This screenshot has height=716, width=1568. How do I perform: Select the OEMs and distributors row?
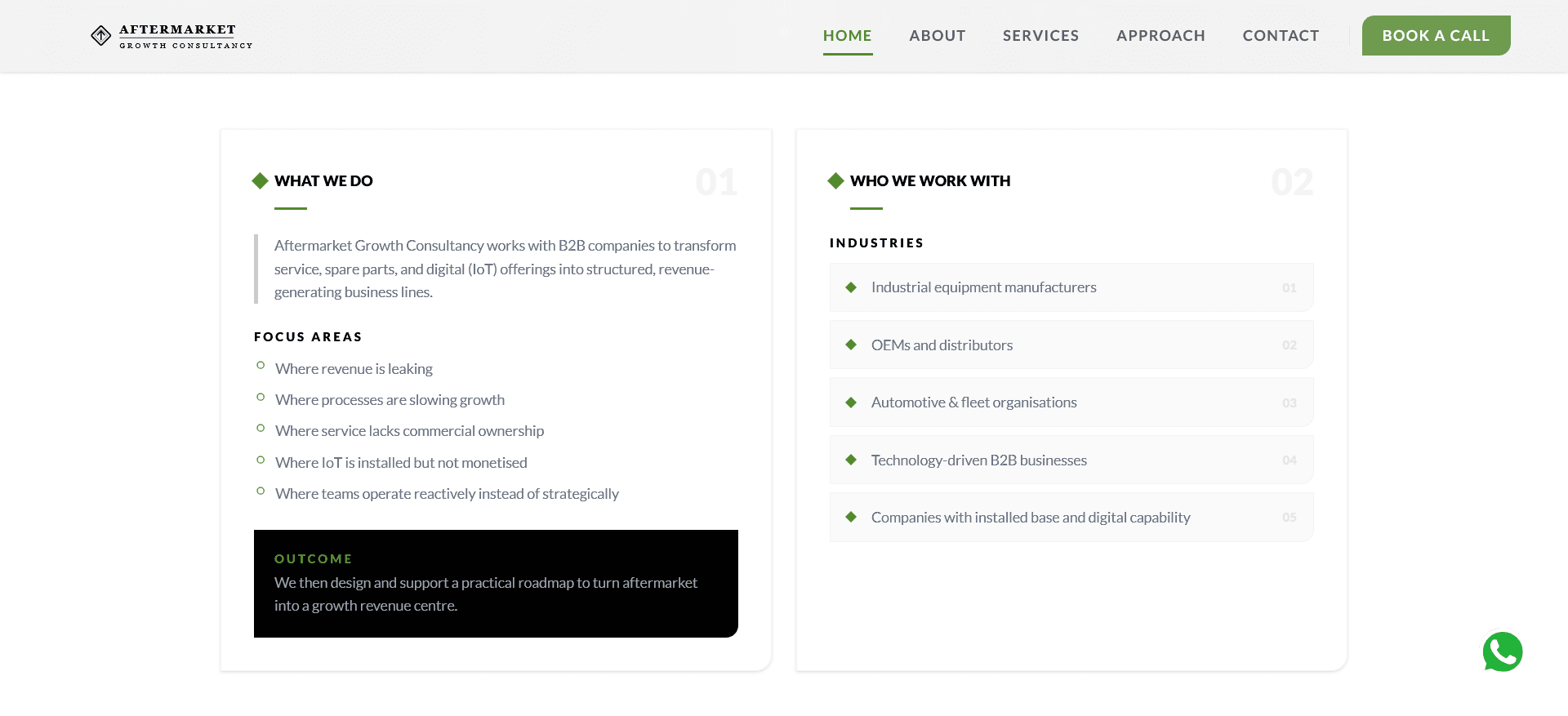point(1071,345)
